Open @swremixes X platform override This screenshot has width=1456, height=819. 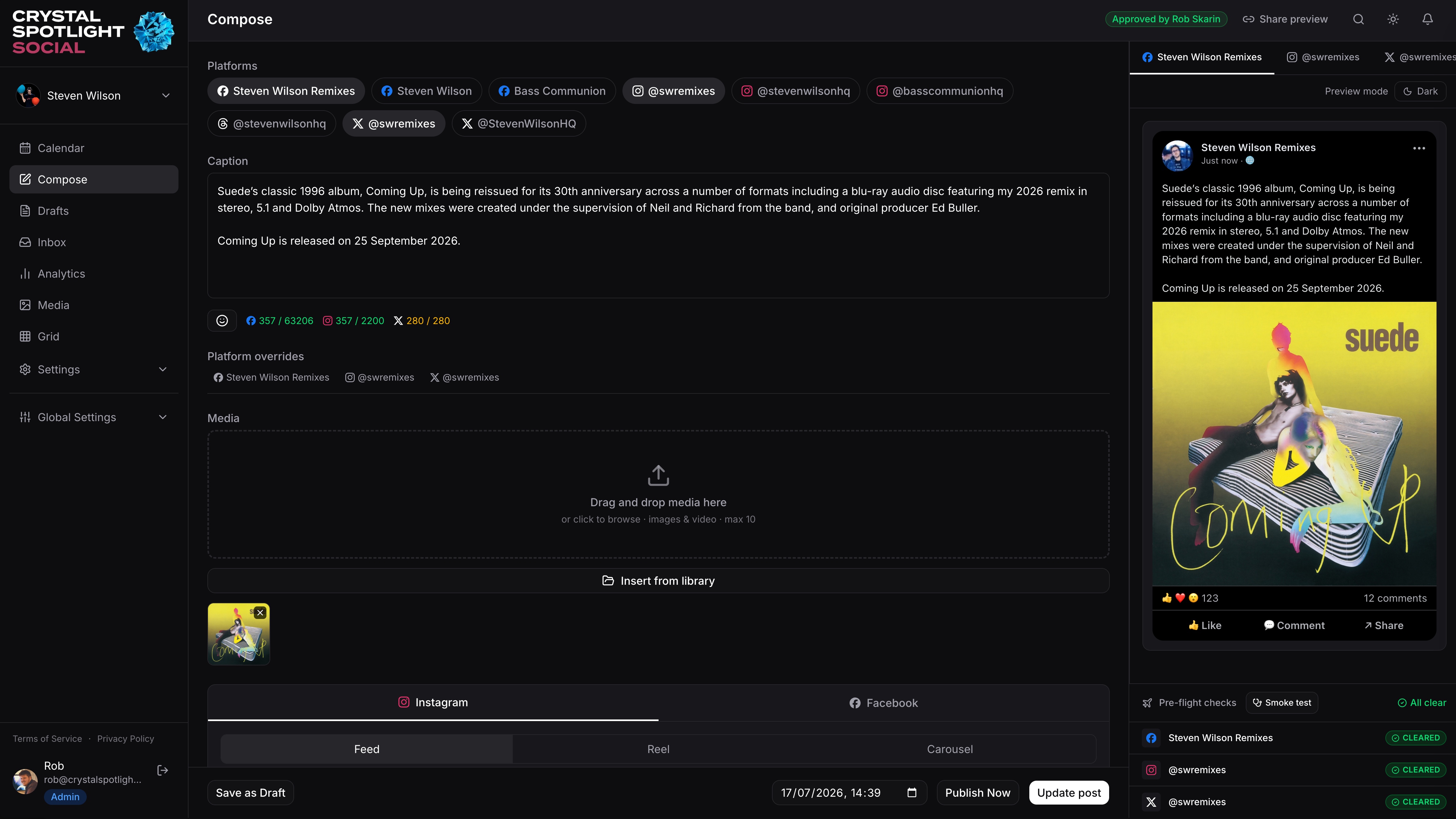point(465,377)
